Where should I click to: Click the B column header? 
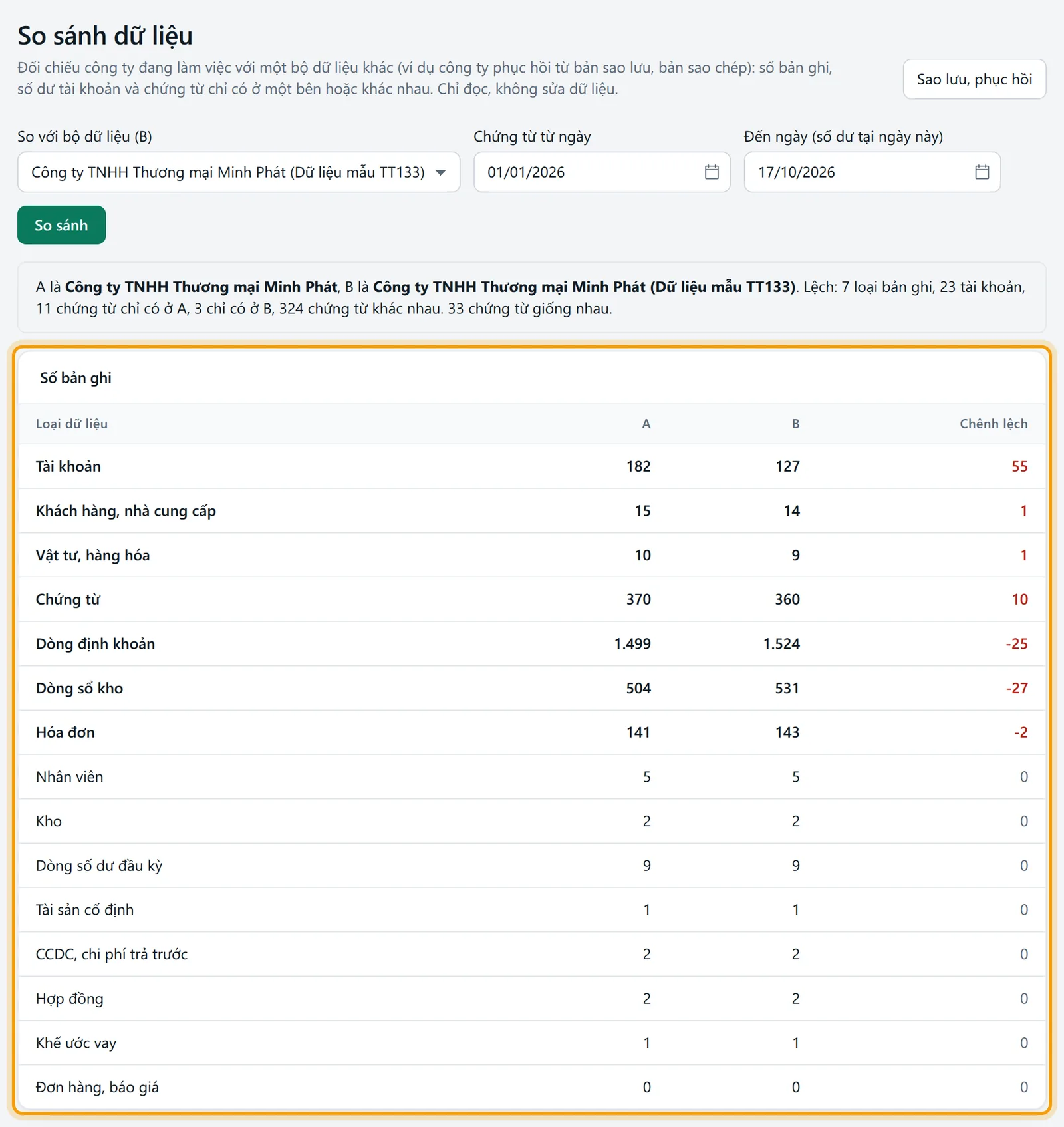pos(795,424)
